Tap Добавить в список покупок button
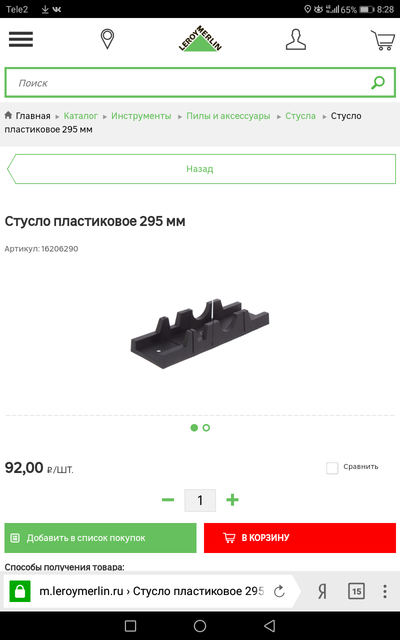Screen dimensions: 400x640 tap(100, 538)
